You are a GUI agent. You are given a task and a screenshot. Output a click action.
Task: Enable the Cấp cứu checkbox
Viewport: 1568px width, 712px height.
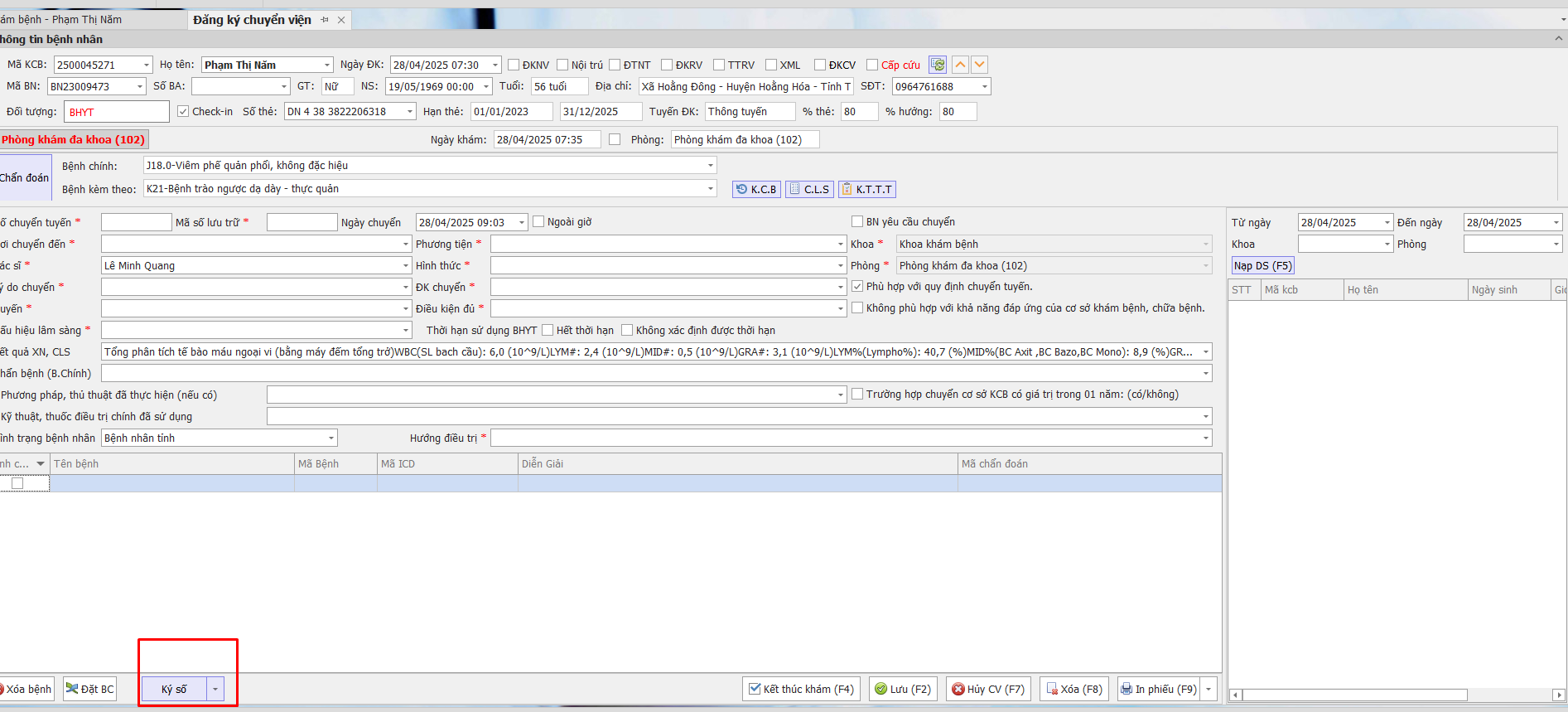point(872,65)
